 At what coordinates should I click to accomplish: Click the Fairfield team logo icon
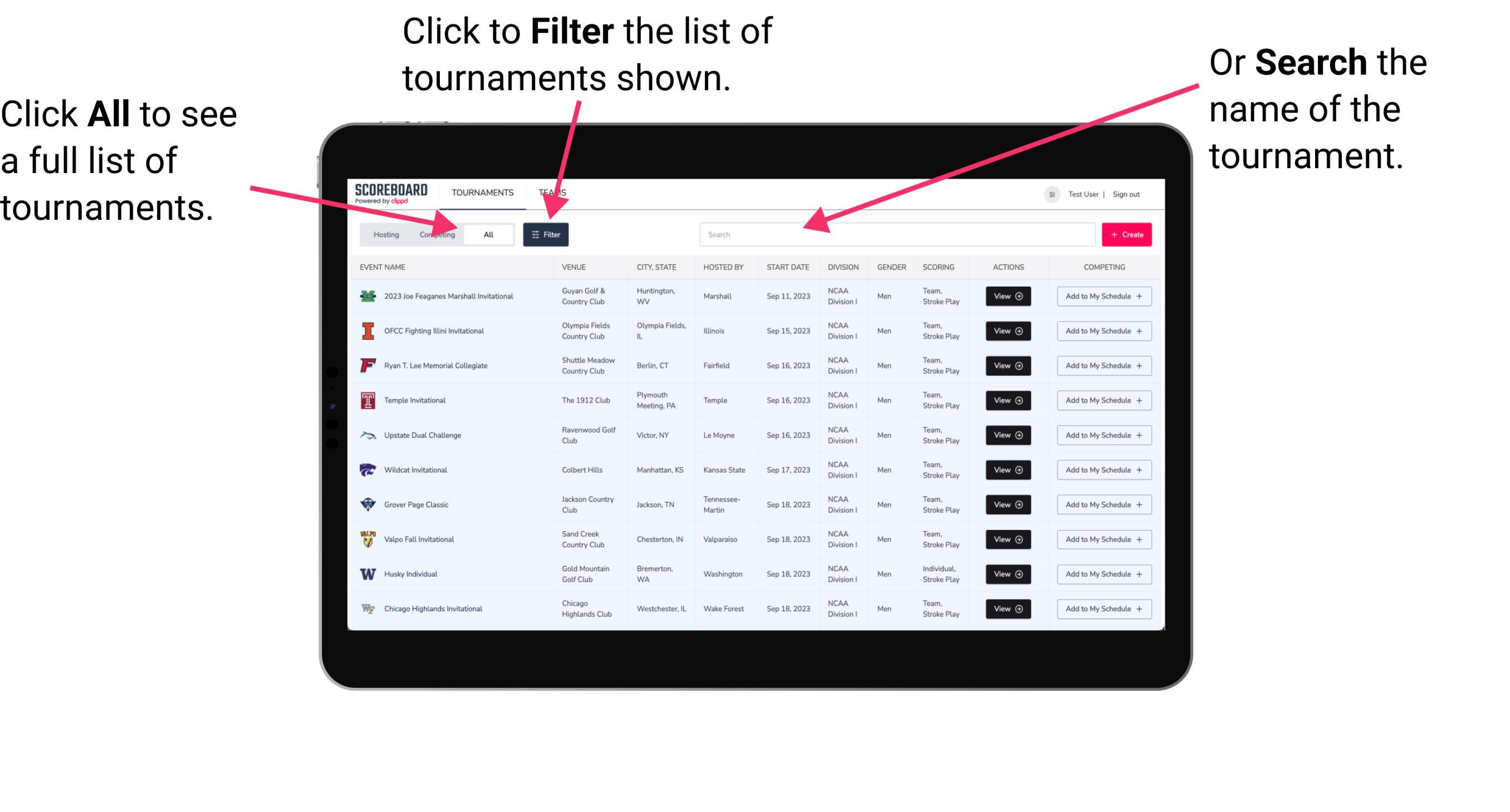pos(369,366)
